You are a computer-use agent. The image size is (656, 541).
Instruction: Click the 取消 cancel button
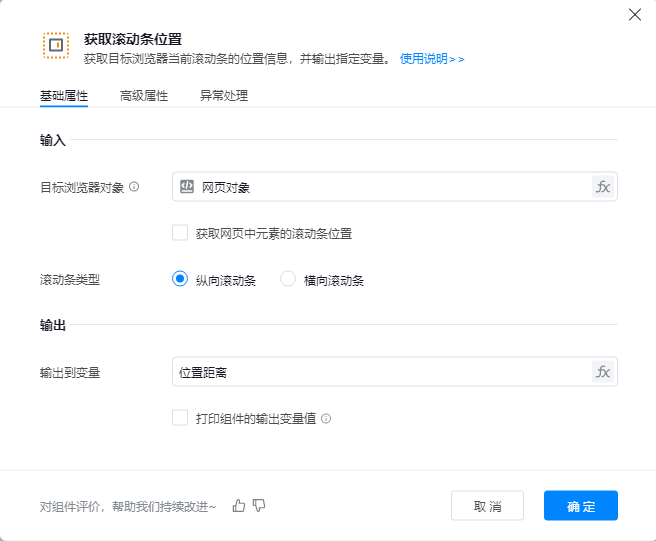point(487,506)
